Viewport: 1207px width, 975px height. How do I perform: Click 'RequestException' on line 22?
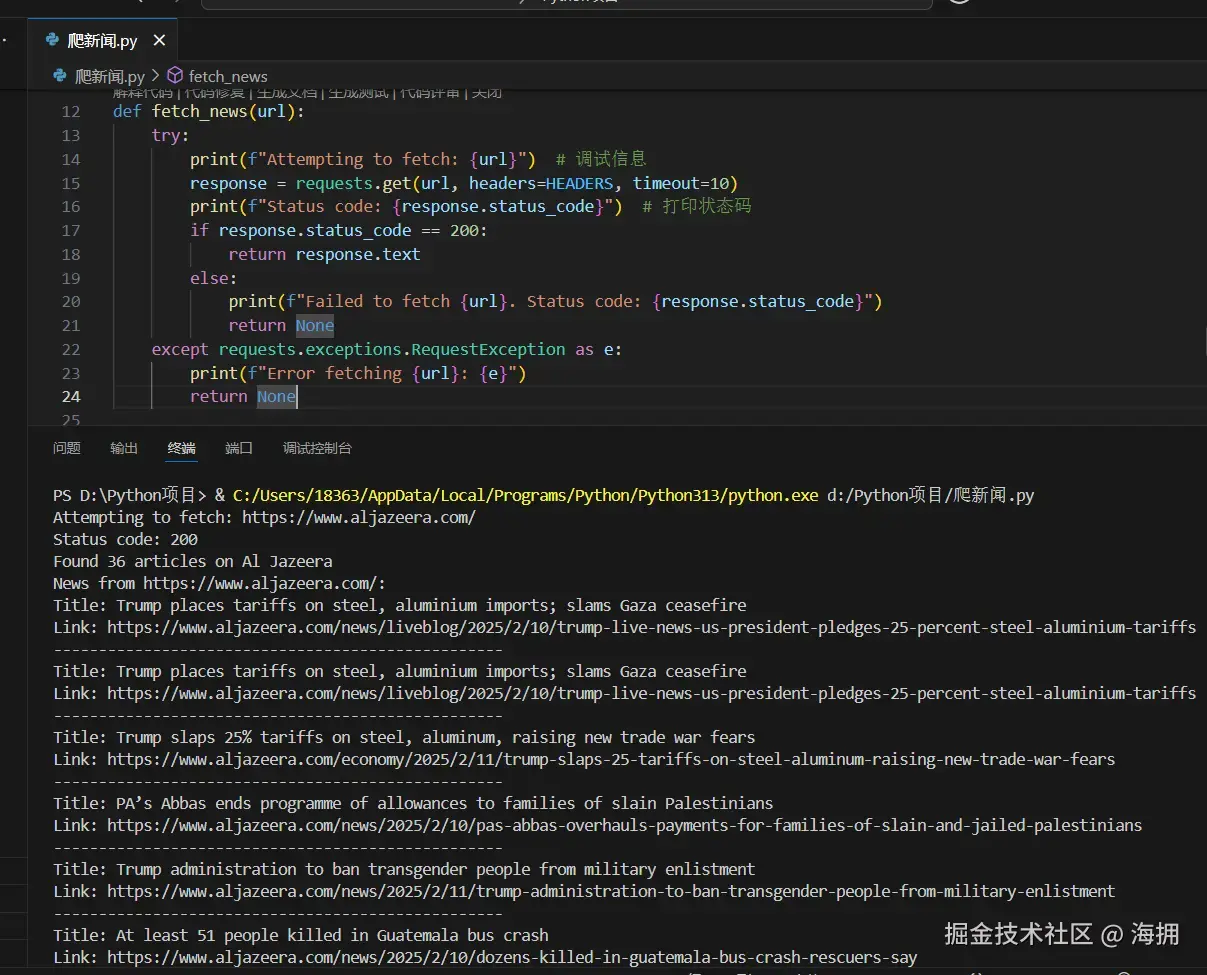(x=488, y=349)
